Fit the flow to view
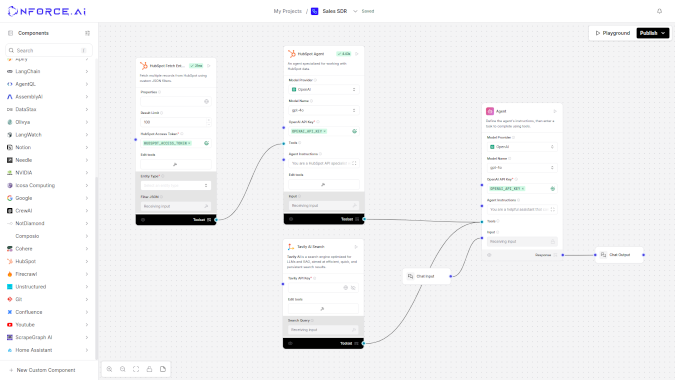 pyautogui.click(x=136, y=369)
